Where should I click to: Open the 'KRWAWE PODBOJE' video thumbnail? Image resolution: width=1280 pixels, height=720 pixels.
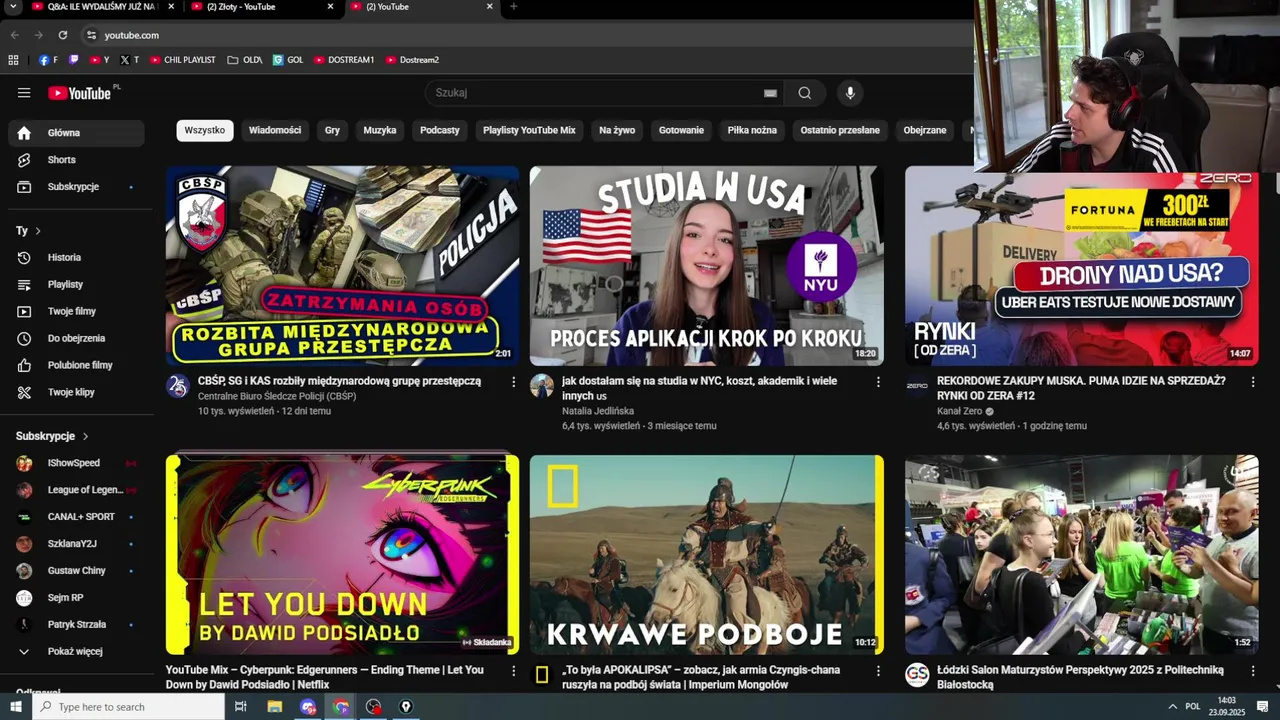pyautogui.click(x=707, y=555)
